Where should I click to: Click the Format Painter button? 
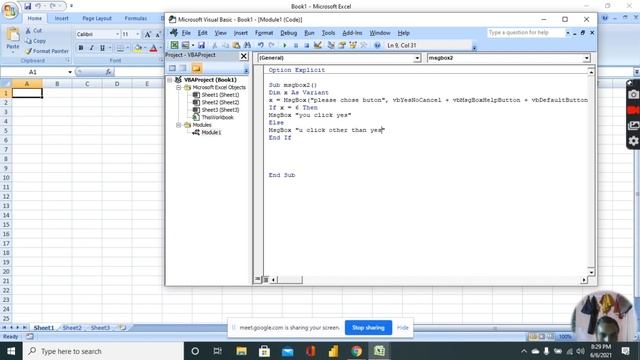(47, 51)
